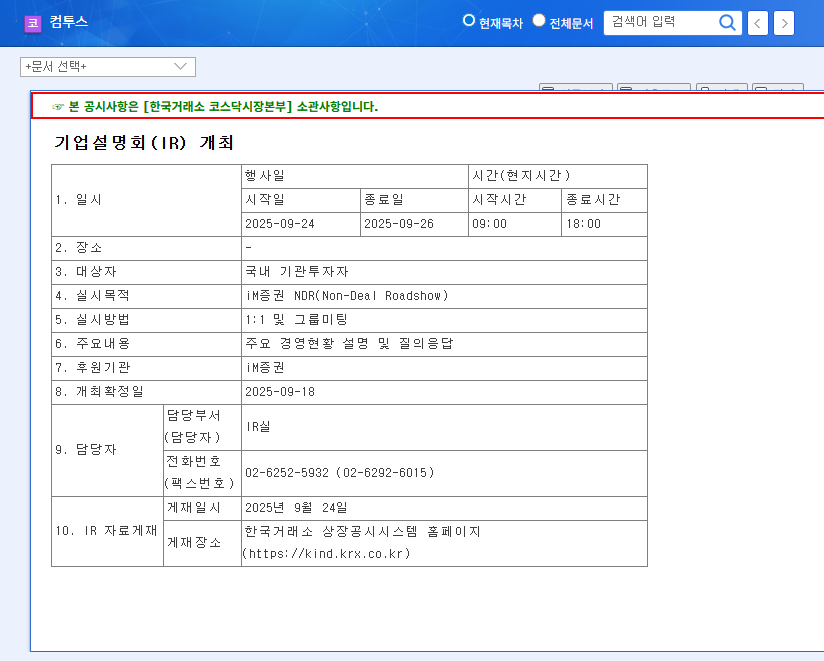Viewport: 824px width, 661px height.
Task: Click the 전화번호 (팩스번호) sub-label cell
Action: (202, 473)
